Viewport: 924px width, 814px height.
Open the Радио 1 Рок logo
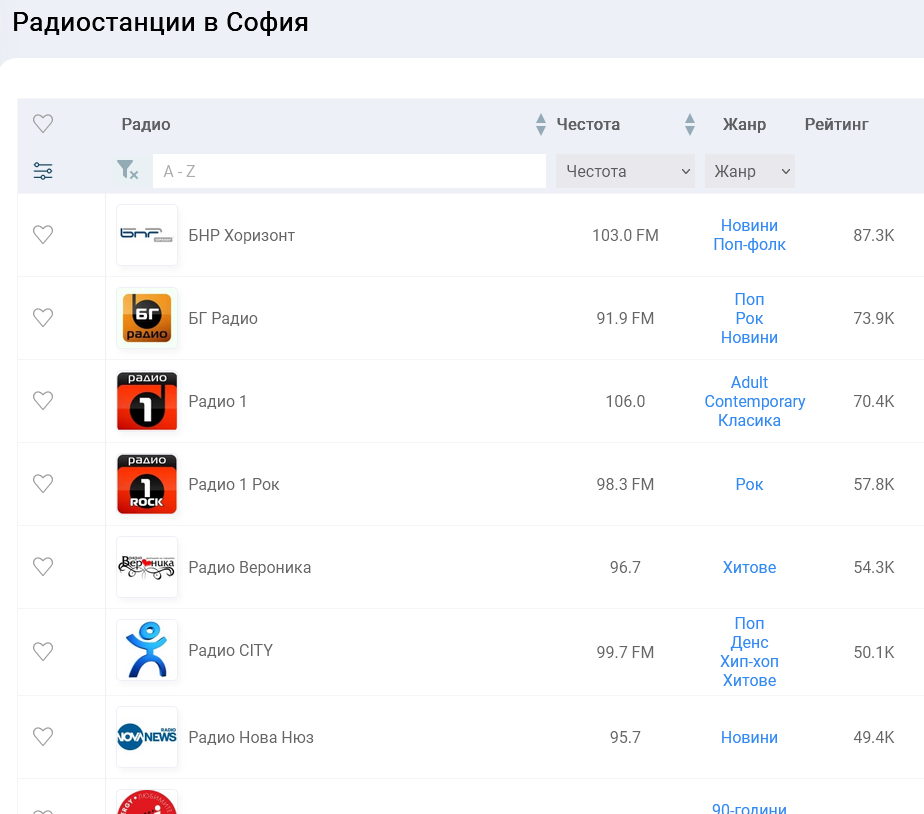pos(147,484)
